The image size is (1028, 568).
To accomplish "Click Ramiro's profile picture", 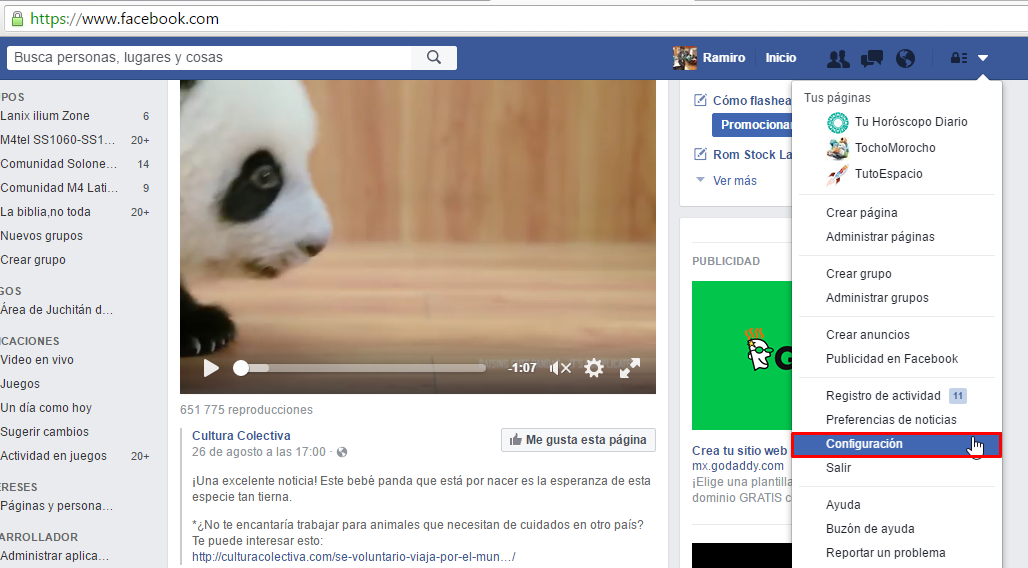I will (x=684, y=58).
